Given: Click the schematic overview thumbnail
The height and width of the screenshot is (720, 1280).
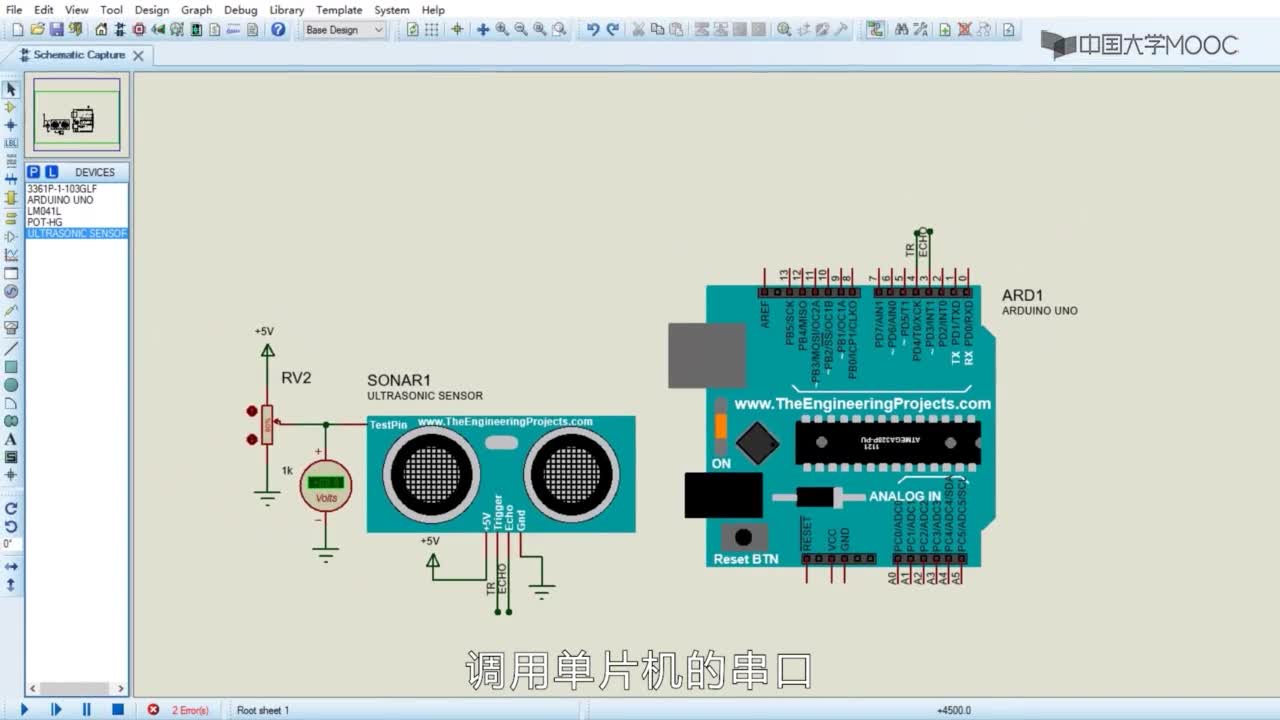Looking at the screenshot, I should pyautogui.click(x=77, y=115).
